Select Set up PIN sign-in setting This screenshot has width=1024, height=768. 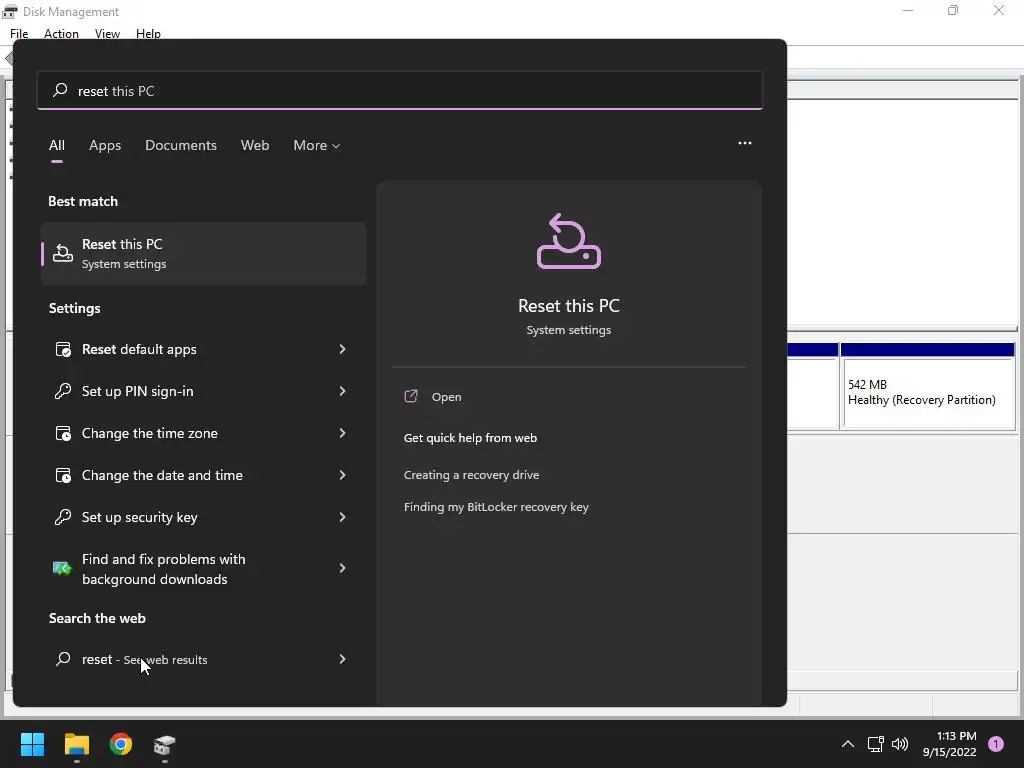tap(203, 391)
